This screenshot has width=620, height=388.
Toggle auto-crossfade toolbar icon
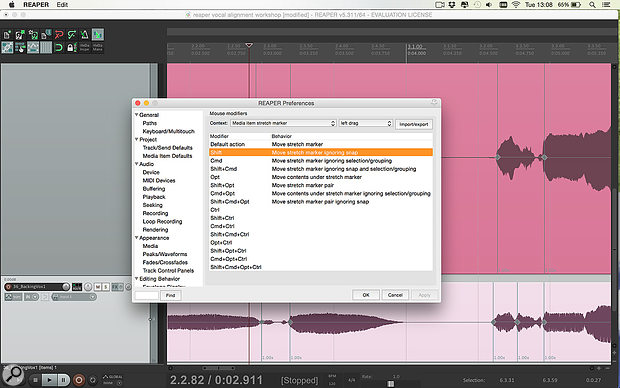pyautogui.click(x=98, y=35)
